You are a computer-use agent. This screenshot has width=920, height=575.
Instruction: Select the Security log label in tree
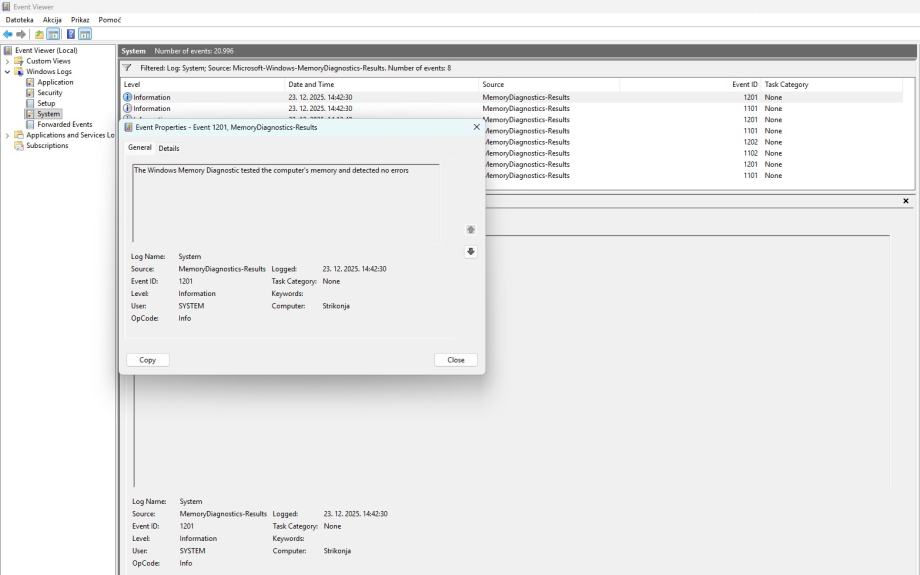pos(50,93)
